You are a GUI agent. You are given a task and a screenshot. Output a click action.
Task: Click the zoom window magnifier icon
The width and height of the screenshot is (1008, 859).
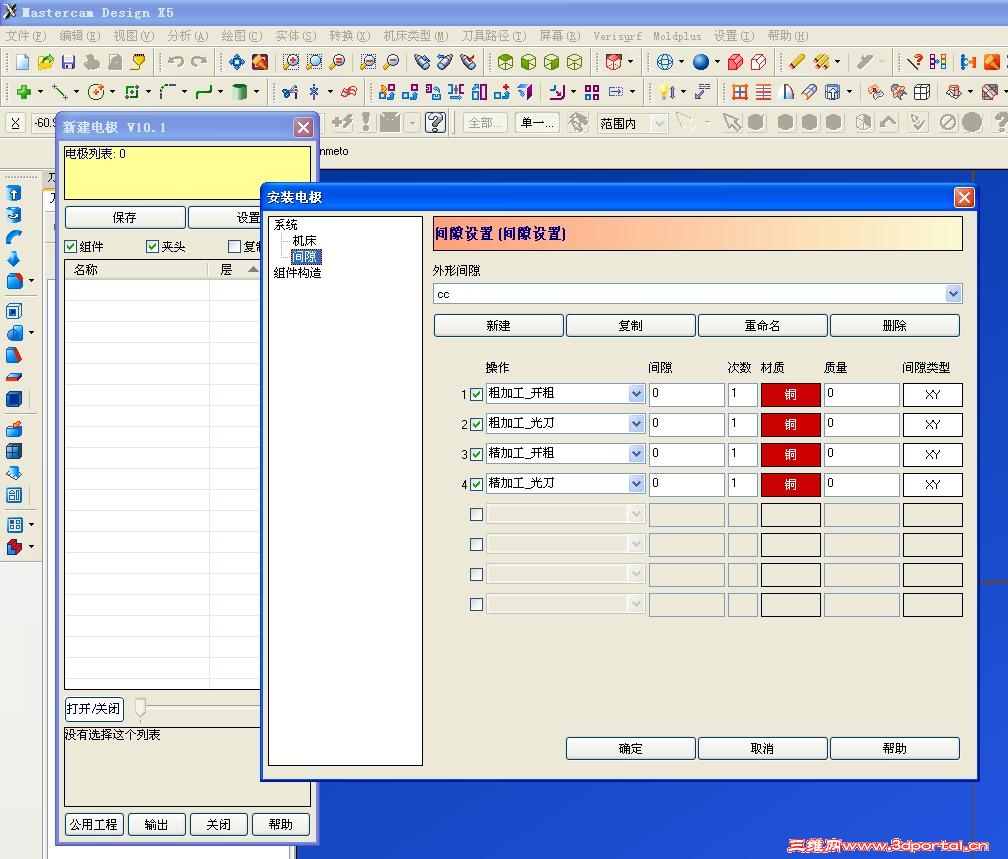(x=291, y=62)
